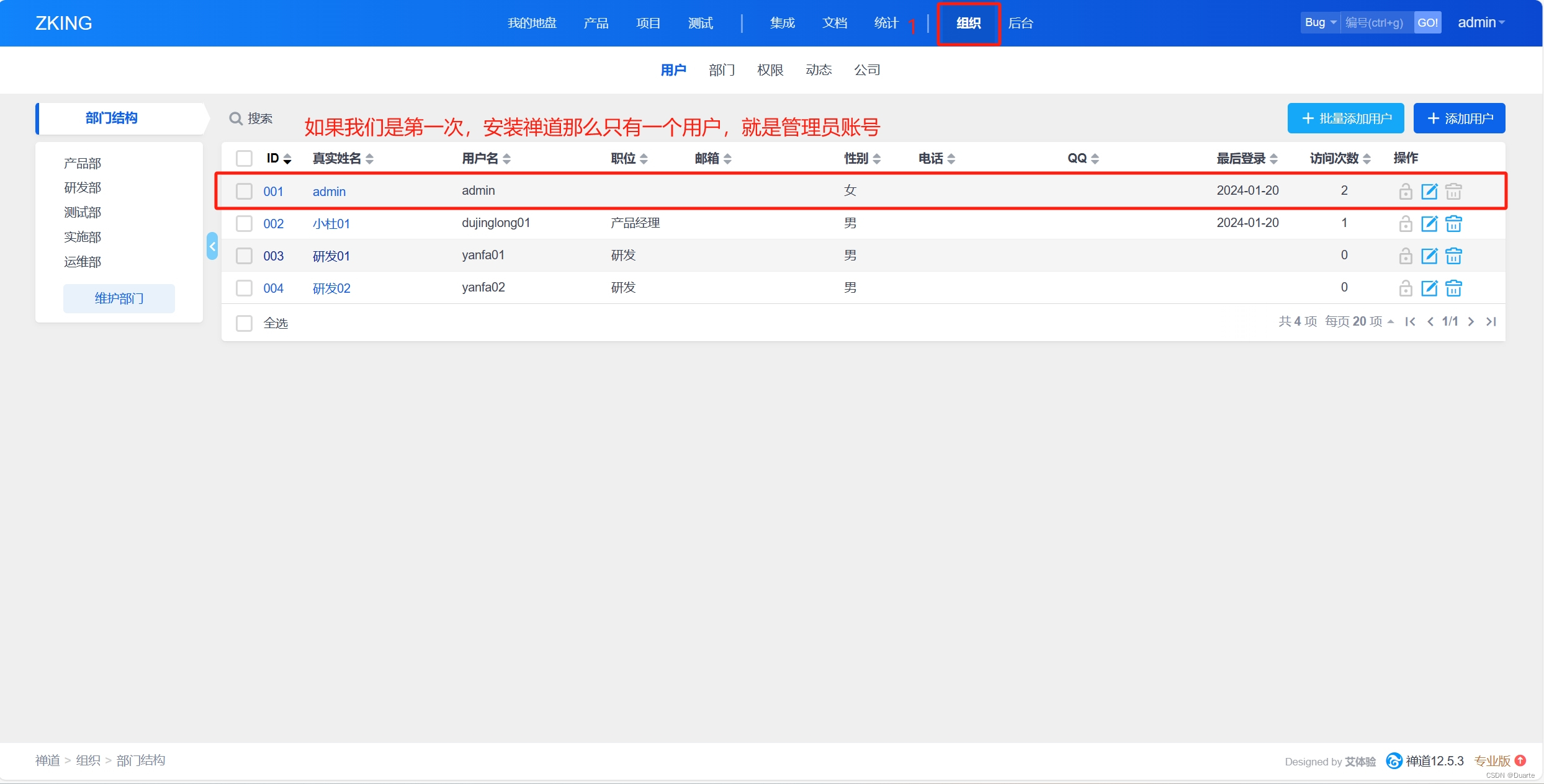Click unlock icon in admin row
Viewport: 1544px width, 784px height.
pos(1406,191)
